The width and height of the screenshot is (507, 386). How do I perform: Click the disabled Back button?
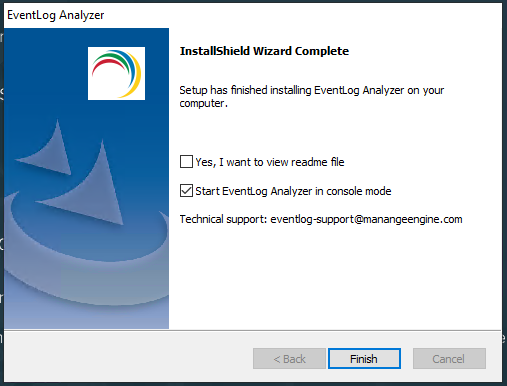coord(289,359)
